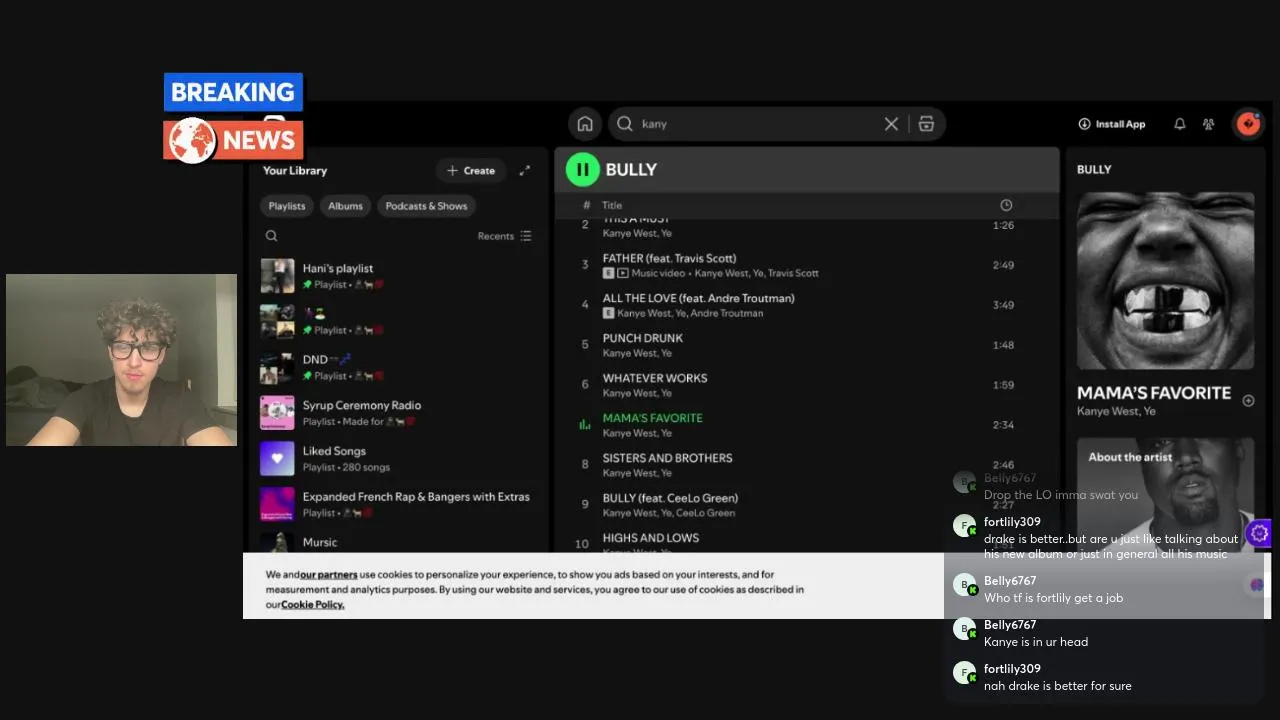This screenshot has height=720, width=1280.
Task: Click the Create button in Your Library
Action: click(x=471, y=171)
